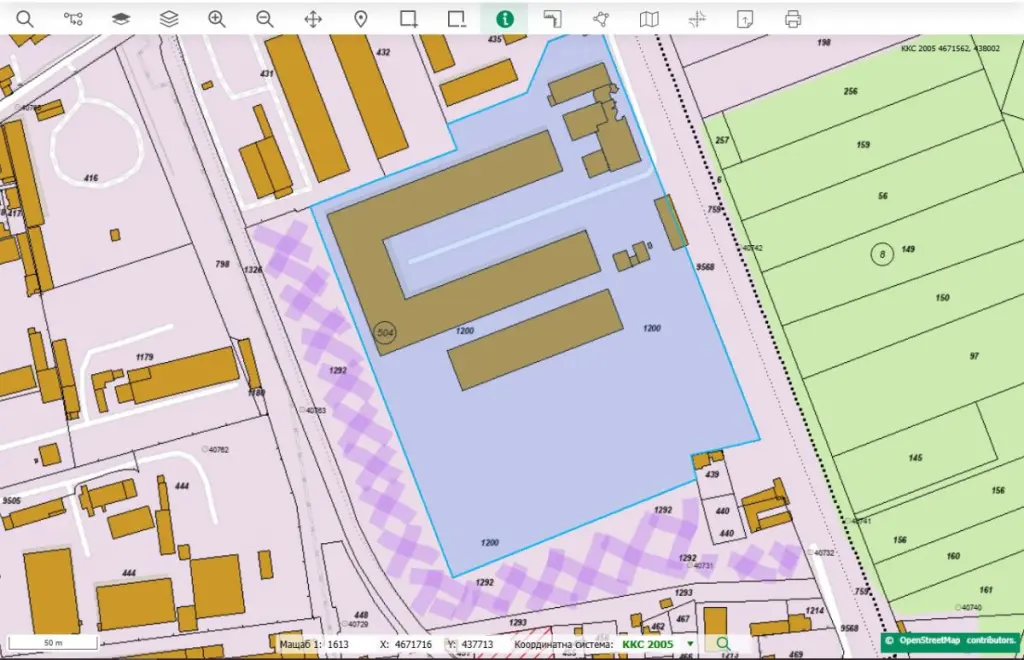Open the folded map icon tool

coord(649,18)
